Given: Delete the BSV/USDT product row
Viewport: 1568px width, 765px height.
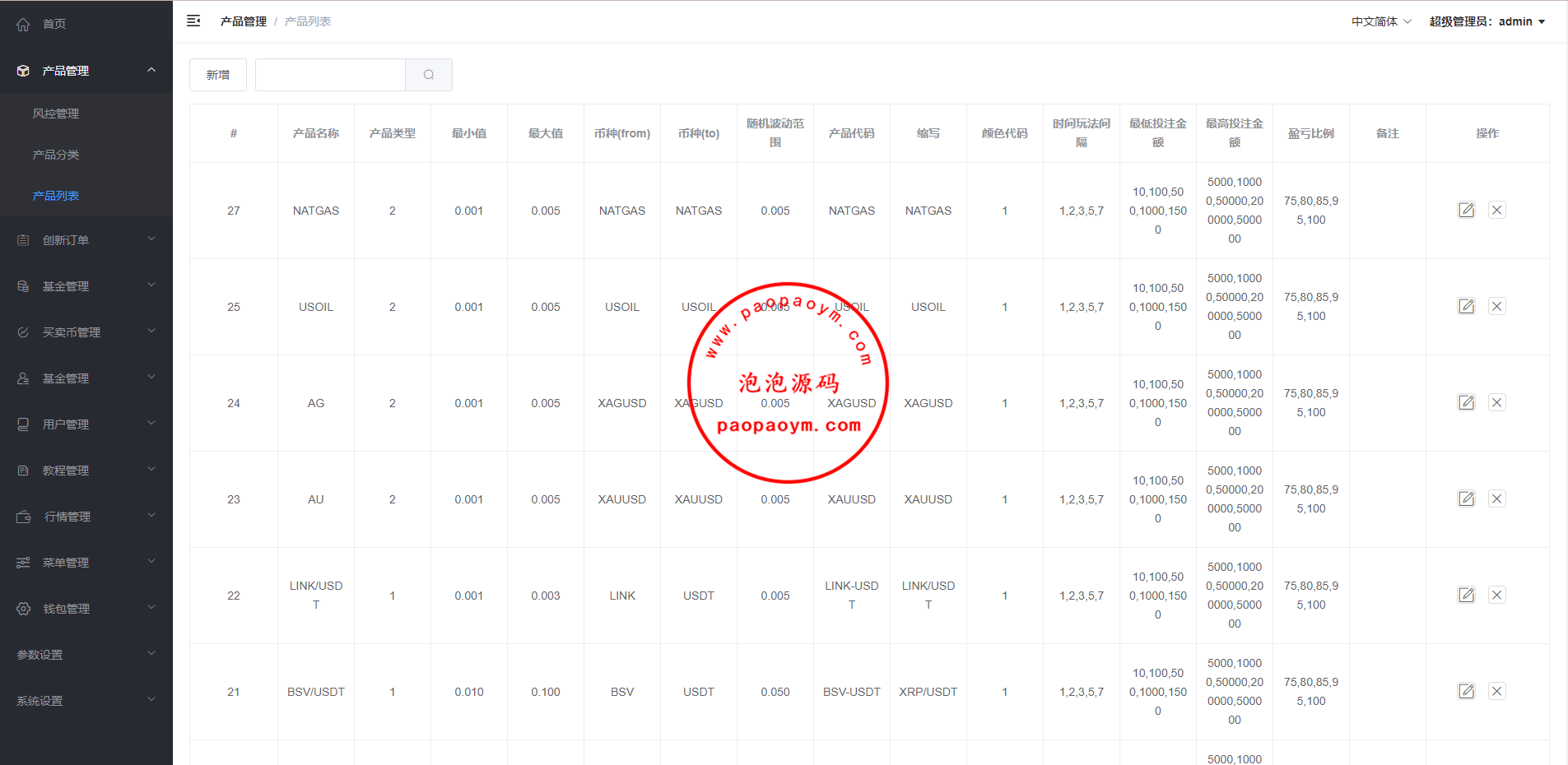Looking at the screenshot, I should tap(1496, 692).
